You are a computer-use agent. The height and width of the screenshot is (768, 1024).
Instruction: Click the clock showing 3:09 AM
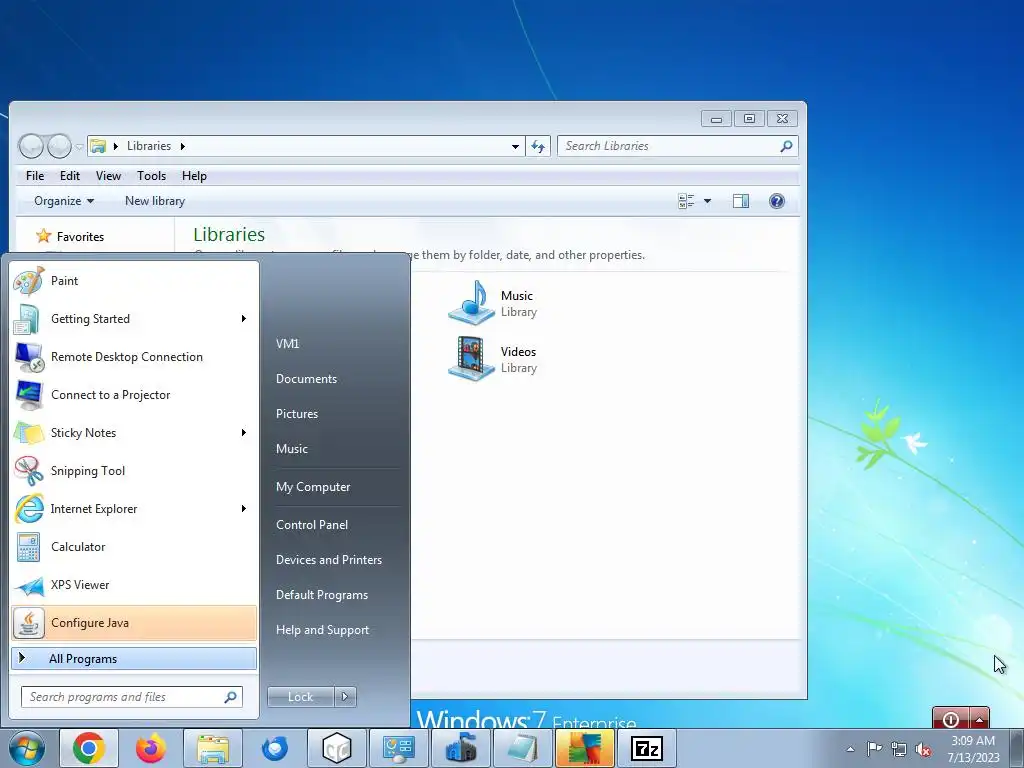(973, 741)
